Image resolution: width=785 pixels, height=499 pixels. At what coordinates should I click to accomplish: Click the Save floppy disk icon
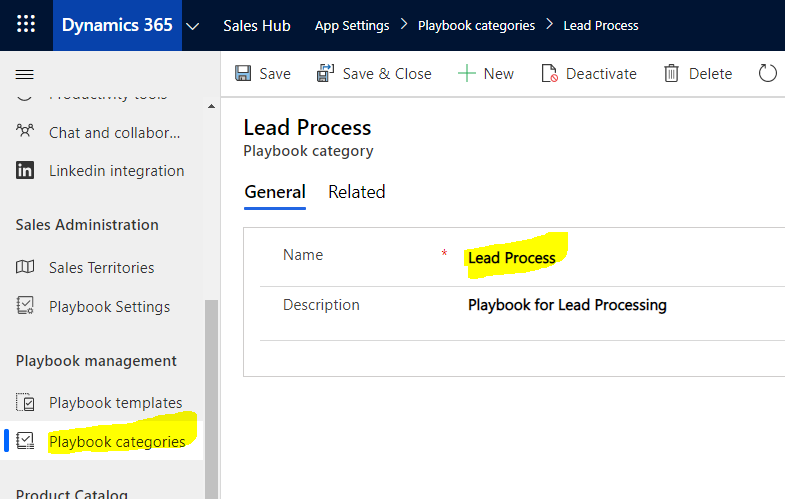click(x=243, y=73)
